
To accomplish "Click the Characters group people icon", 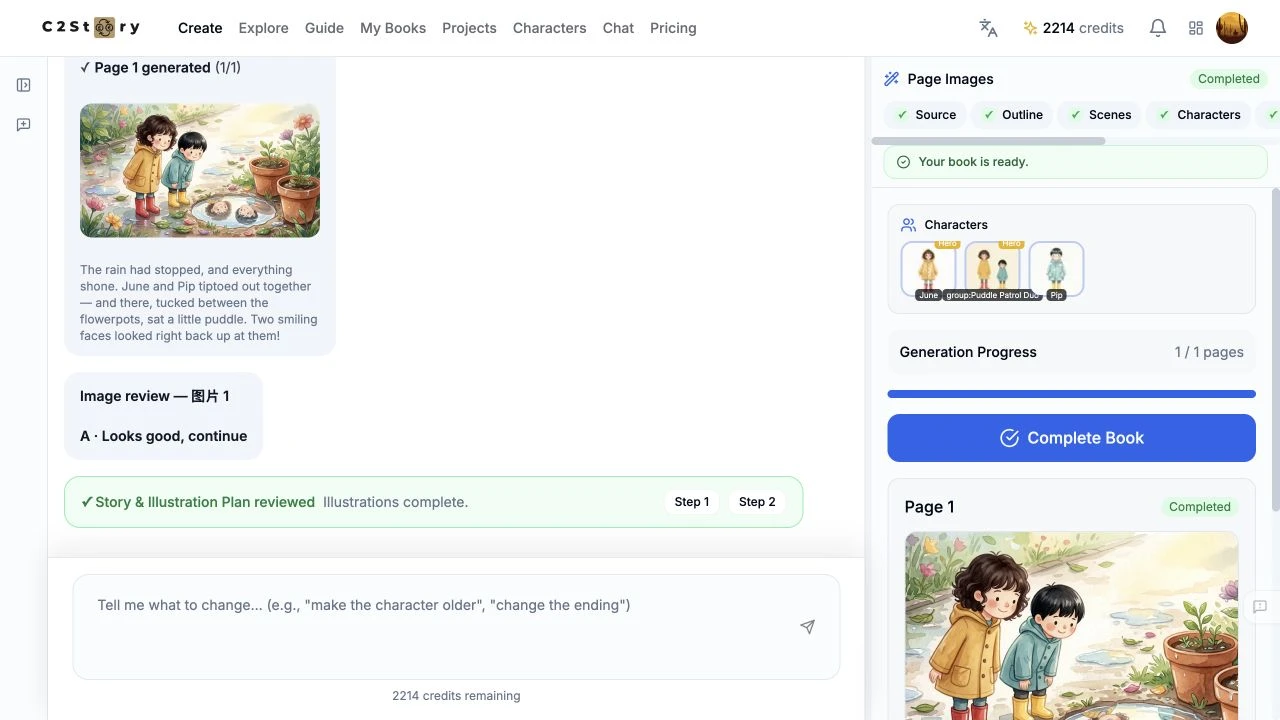I will coord(908,225).
